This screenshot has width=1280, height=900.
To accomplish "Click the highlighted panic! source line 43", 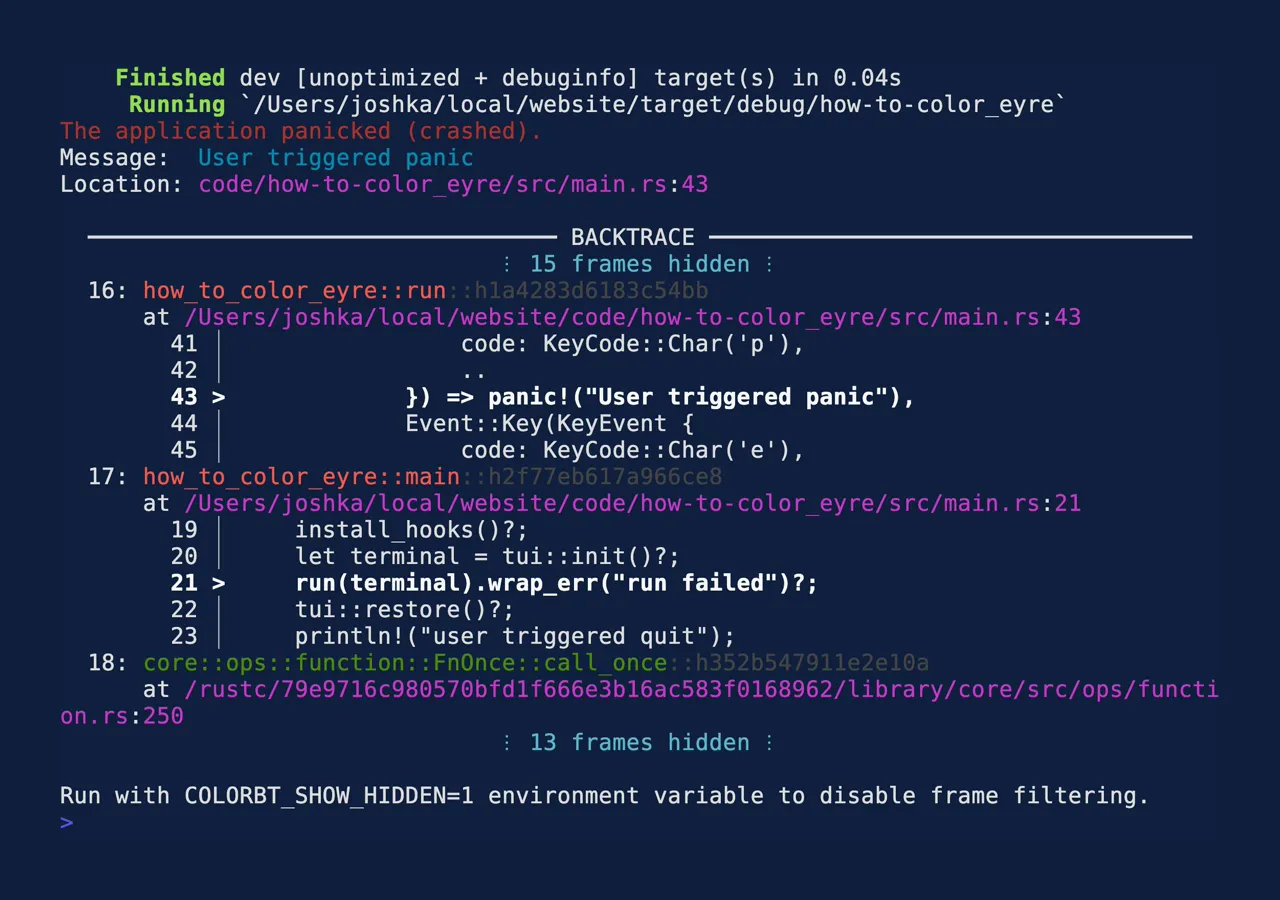I will (x=660, y=397).
